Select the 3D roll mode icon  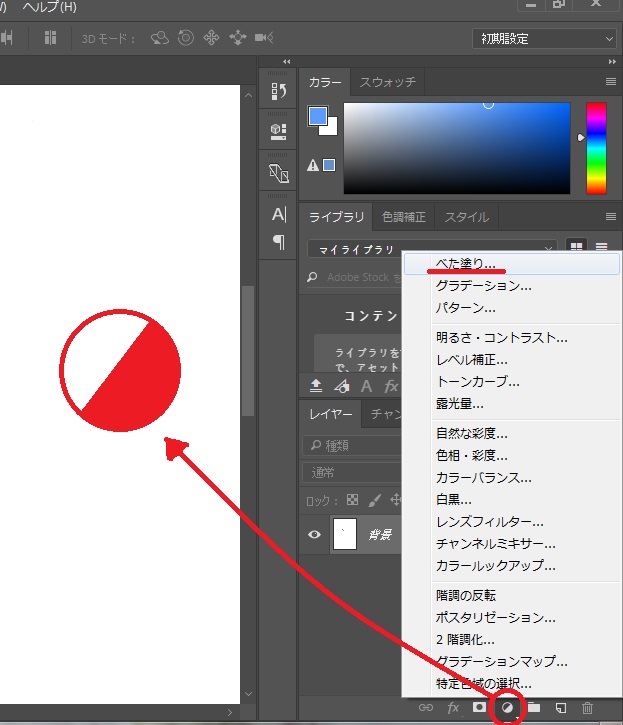click(185, 38)
